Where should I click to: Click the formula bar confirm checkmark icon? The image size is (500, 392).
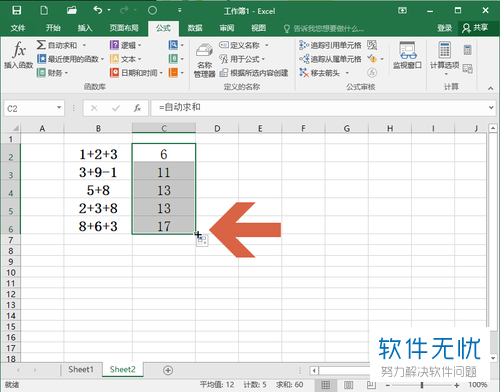pos(116,108)
